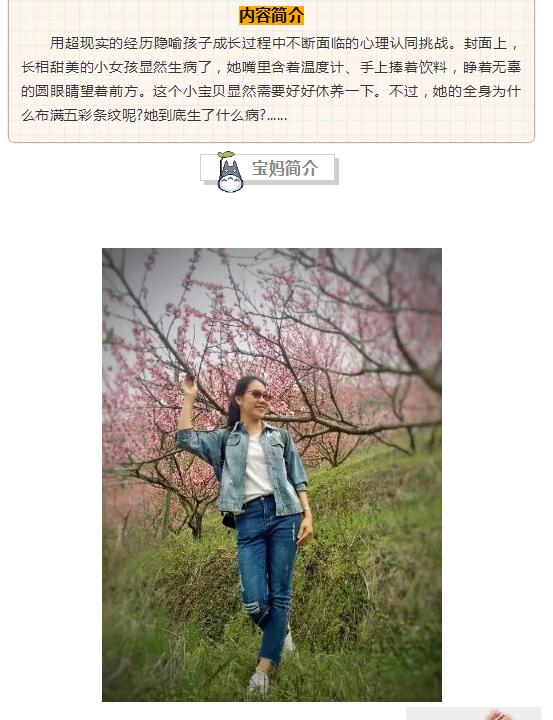The image size is (553, 720).
Task: Click the summary line starting 长相甜美的小女孩
Action: [271, 68]
